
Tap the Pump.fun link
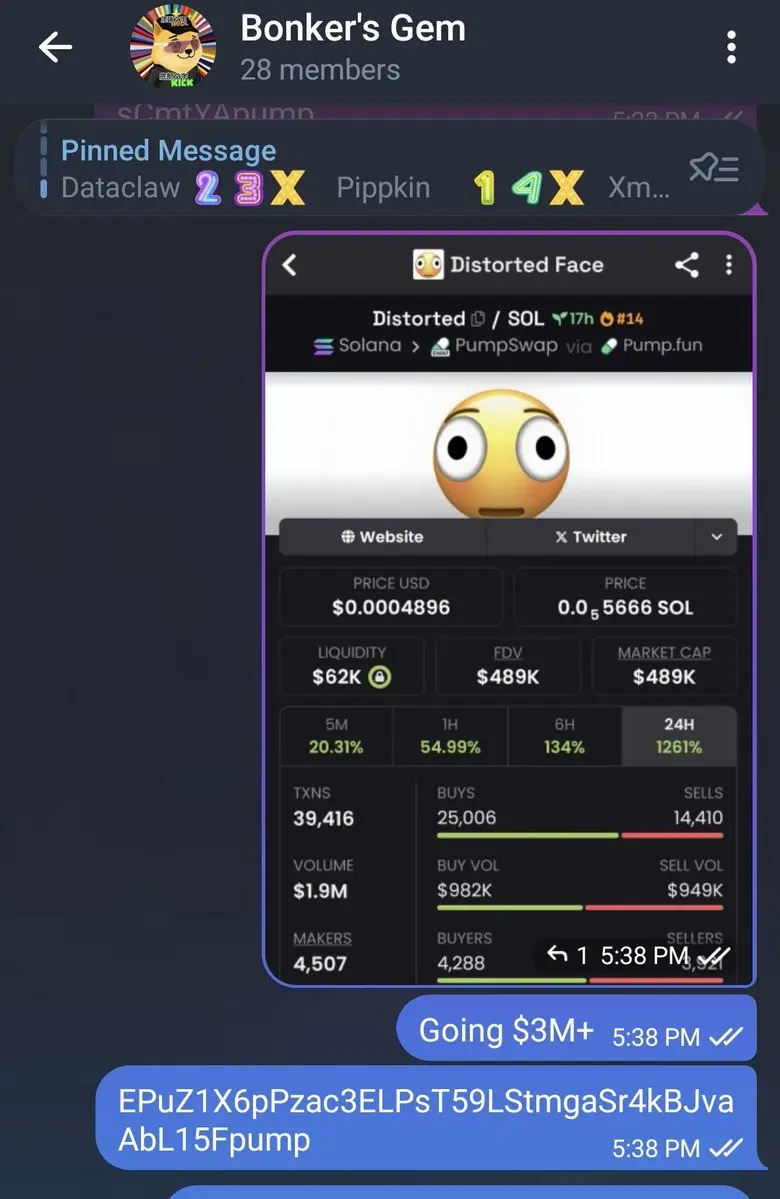652,346
